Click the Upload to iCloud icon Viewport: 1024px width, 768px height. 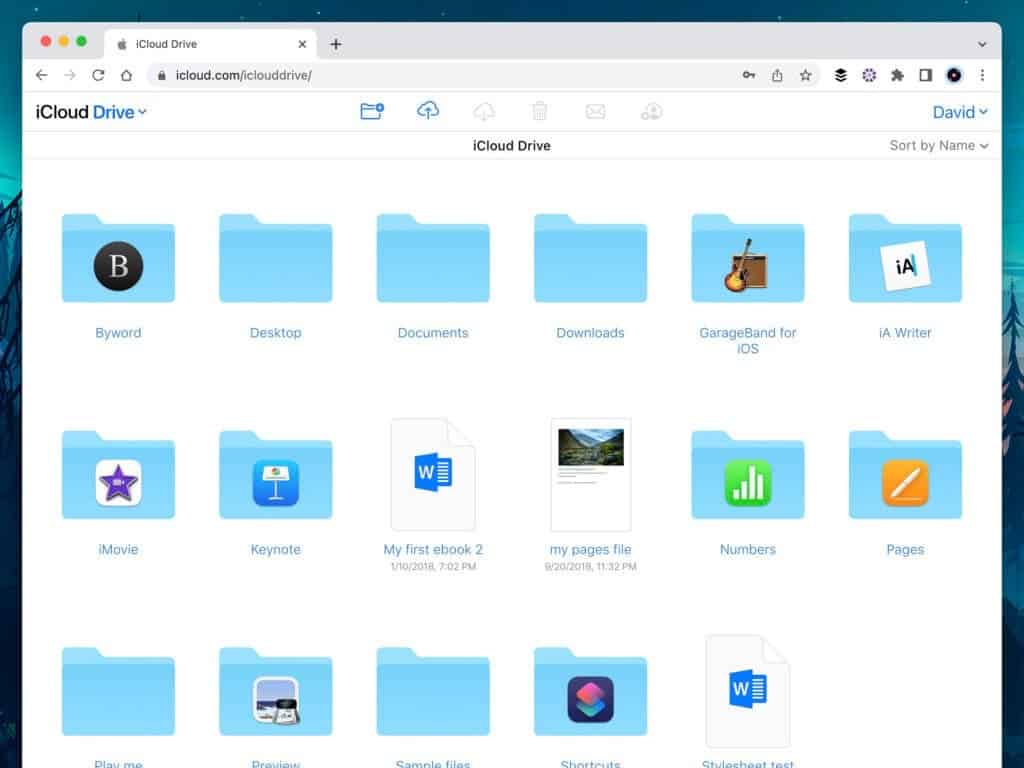pyautogui.click(x=428, y=111)
